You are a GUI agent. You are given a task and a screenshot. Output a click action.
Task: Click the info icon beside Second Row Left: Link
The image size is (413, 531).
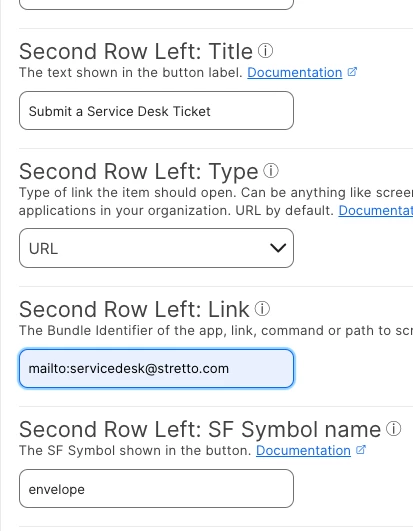click(x=262, y=309)
